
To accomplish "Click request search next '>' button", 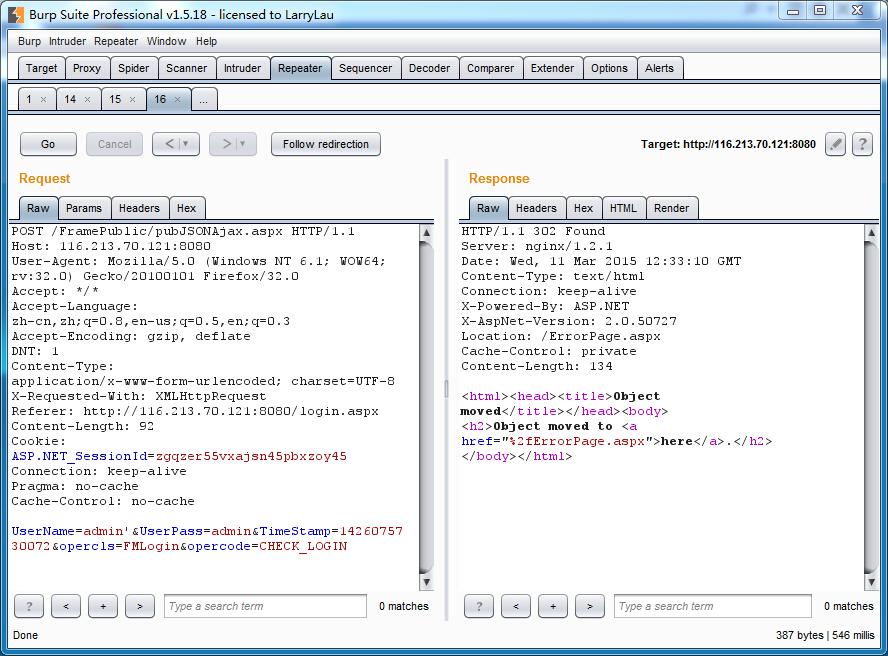I will tap(140, 606).
